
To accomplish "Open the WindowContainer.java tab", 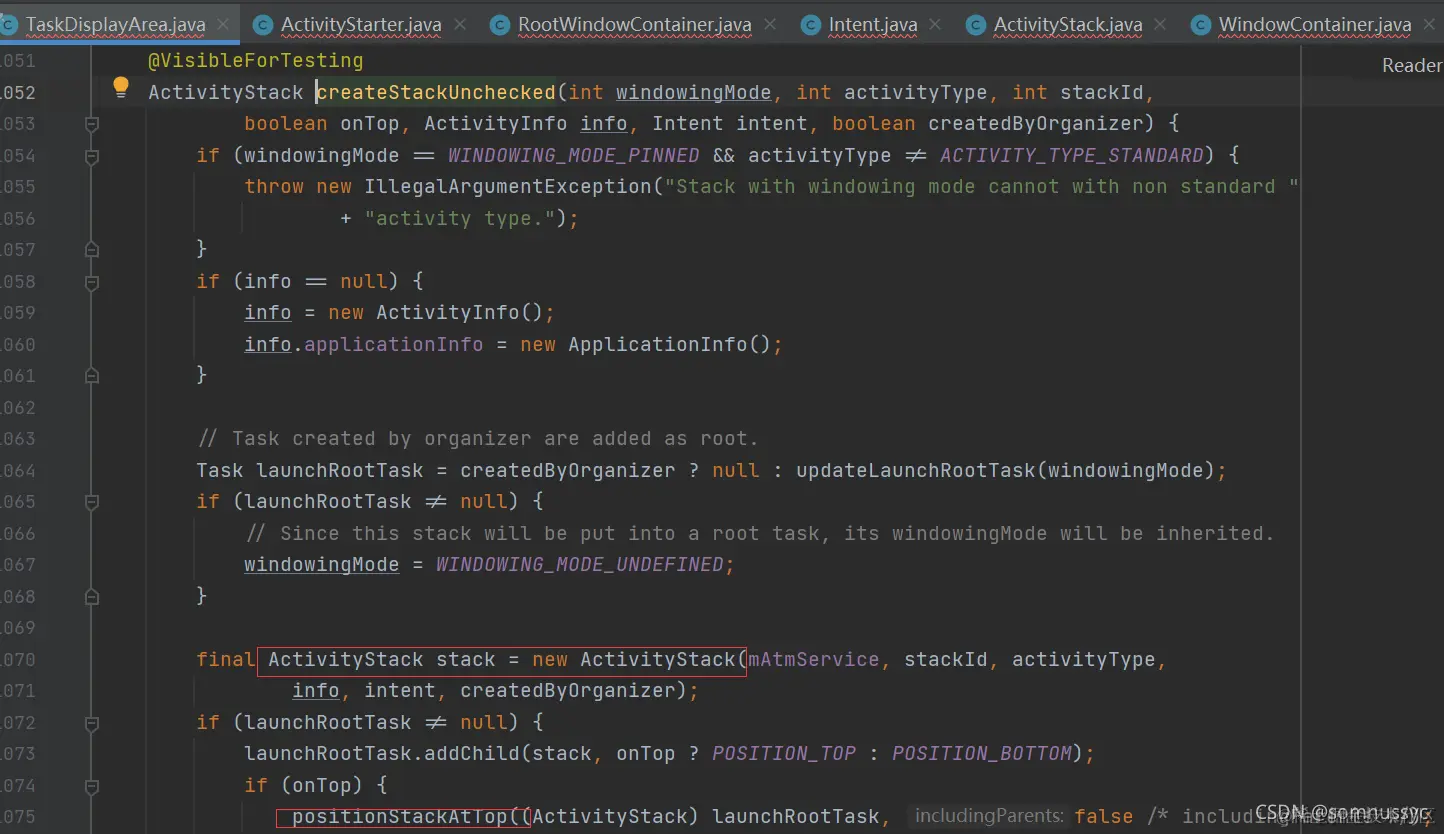I will point(1315,24).
